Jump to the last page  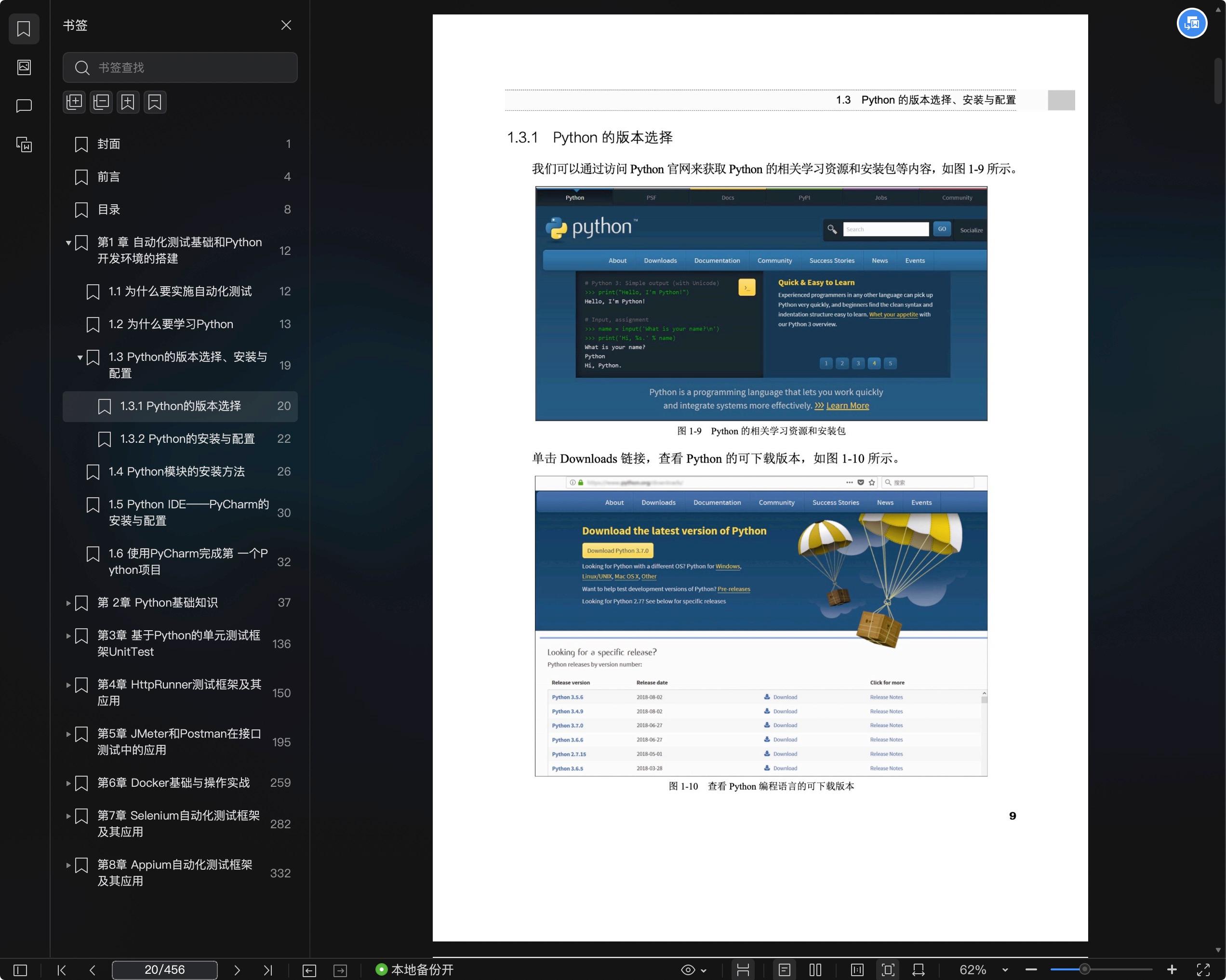(268, 970)
